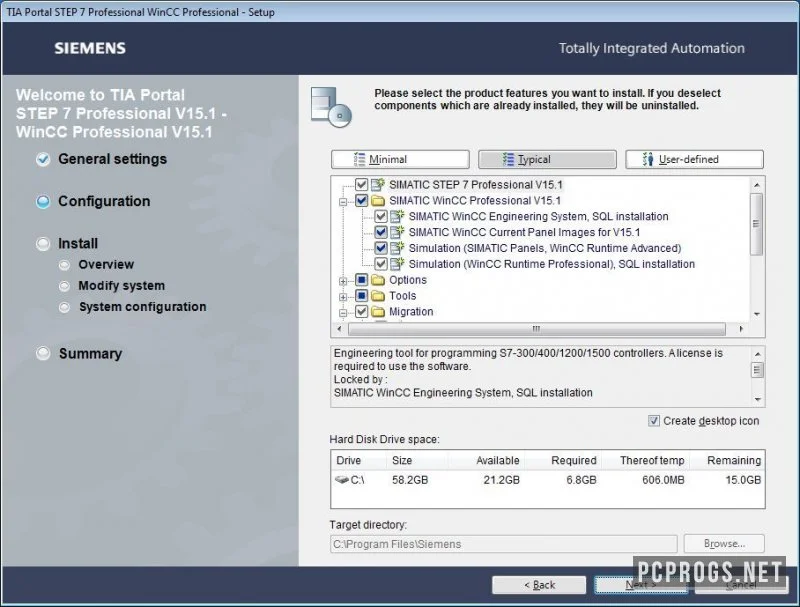Go to General settings step
This screenshot has height=607, width=800.
tap(112, 159)
